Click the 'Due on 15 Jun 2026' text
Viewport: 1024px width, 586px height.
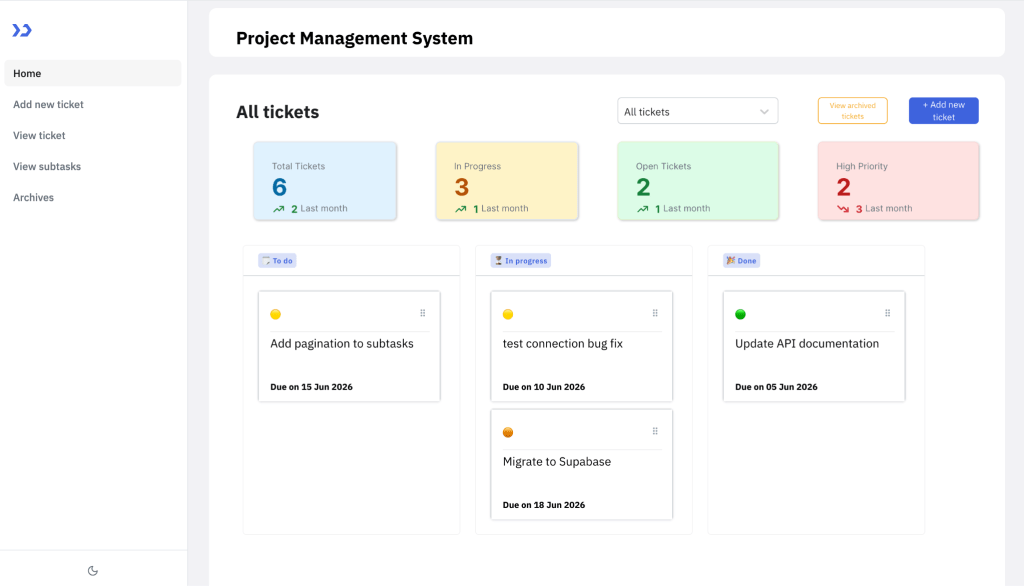pos(312,387)
